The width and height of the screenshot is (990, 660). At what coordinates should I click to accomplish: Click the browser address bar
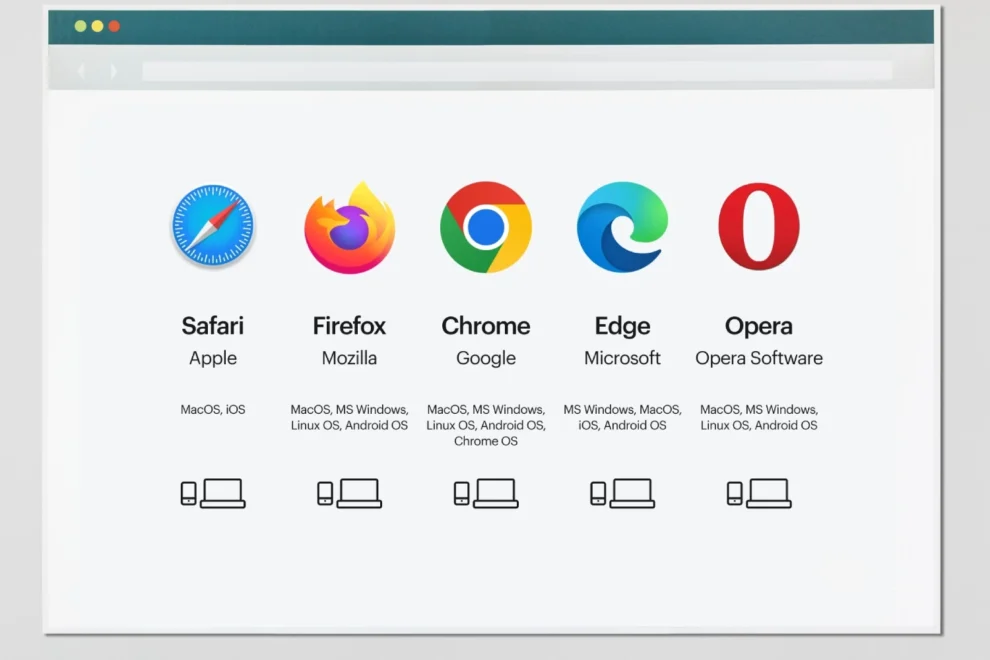click(516, 71)
